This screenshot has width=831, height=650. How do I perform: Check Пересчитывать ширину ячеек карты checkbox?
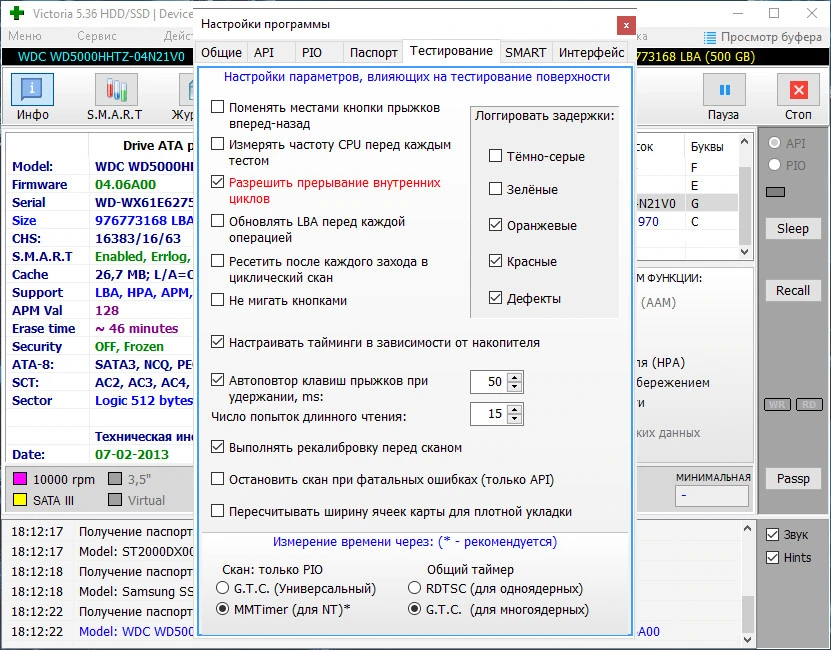pyautogui.click(x=217, y=511)
